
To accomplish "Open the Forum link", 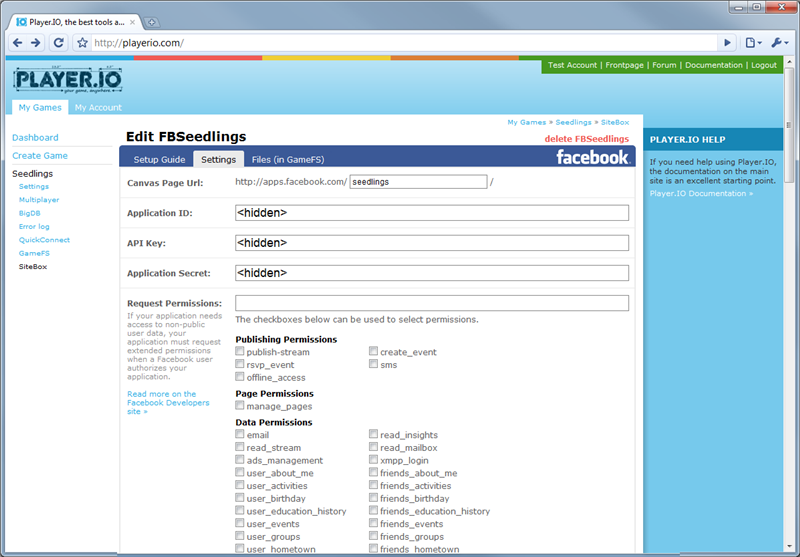I will point(664,65).
